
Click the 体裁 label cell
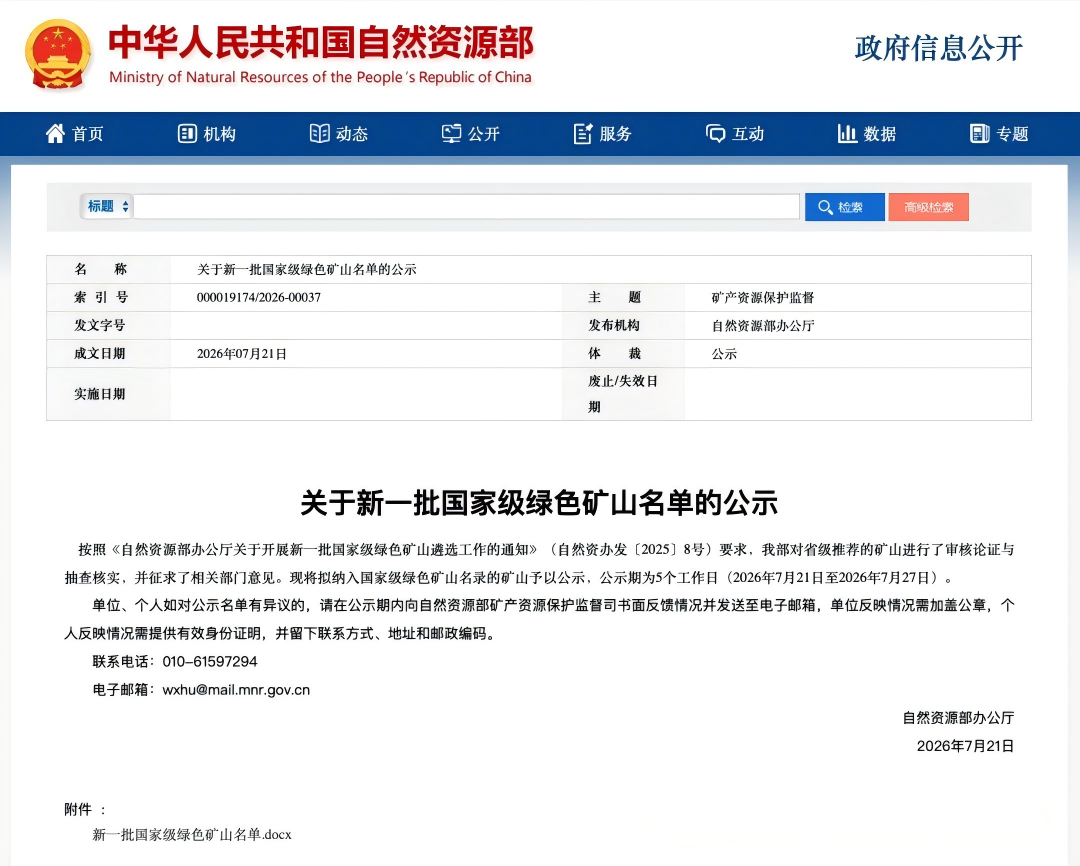click(623, 353)
